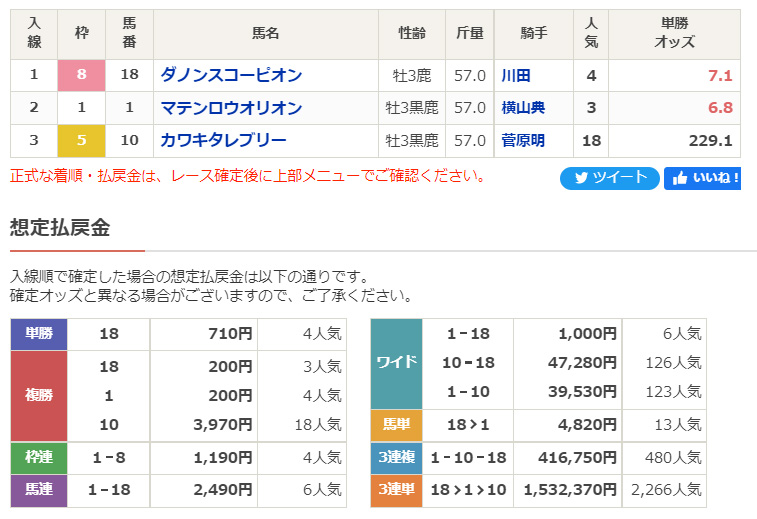
Task: Click the pink frame 8 cell
Action: [81, 75]
